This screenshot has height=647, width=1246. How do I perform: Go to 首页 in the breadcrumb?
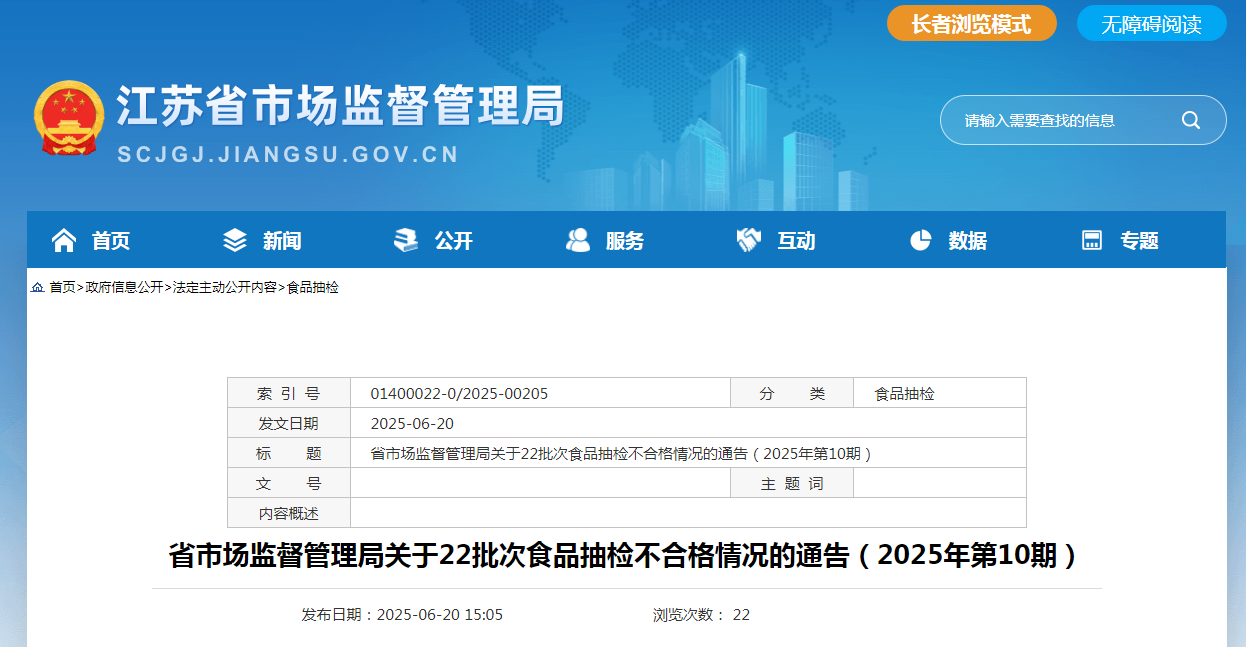point(63,287)
